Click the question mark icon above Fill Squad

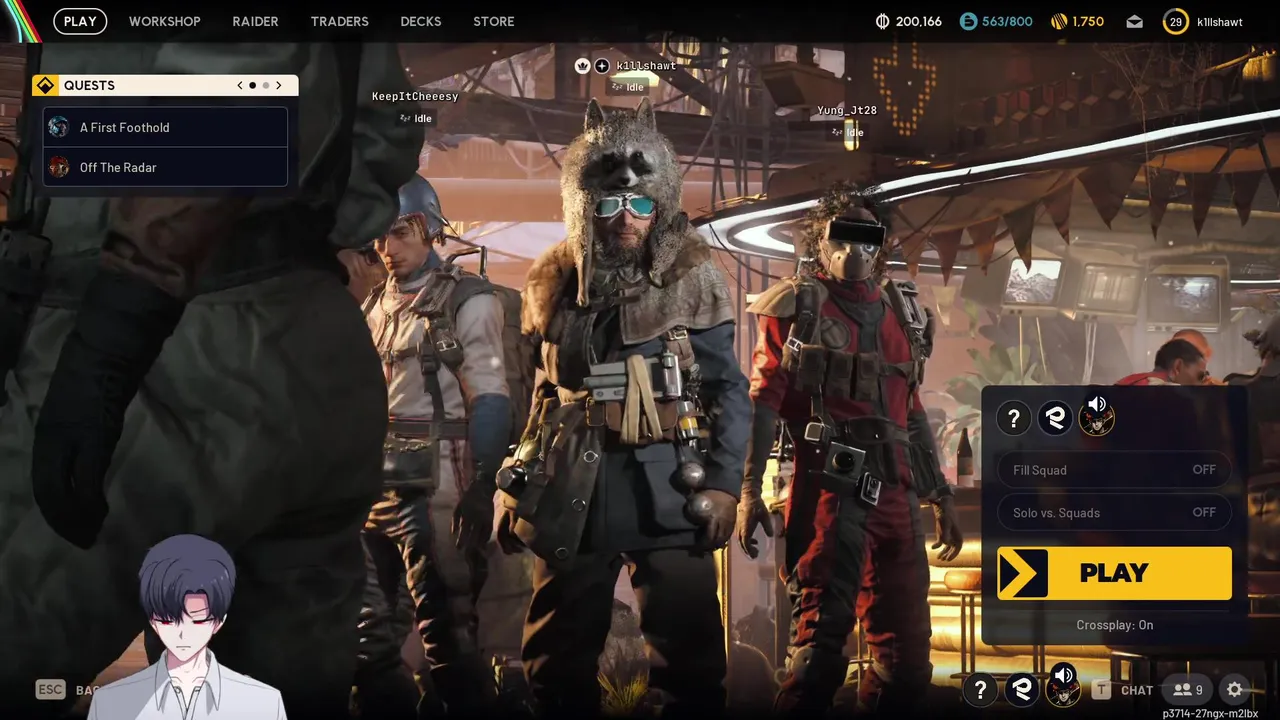(x=1014, y=418)
